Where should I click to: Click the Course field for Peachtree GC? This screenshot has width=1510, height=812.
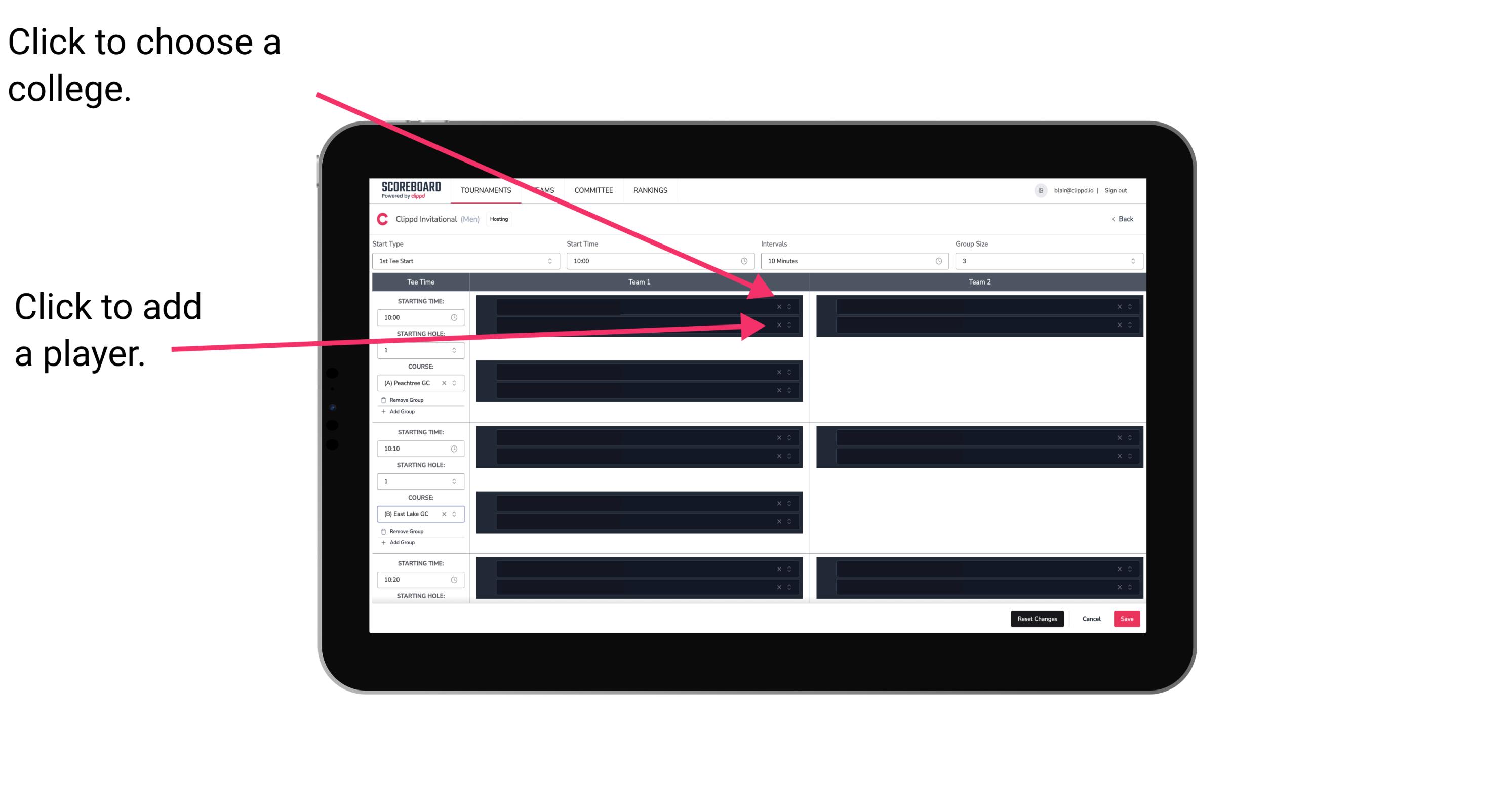click(x=418, y=383)
